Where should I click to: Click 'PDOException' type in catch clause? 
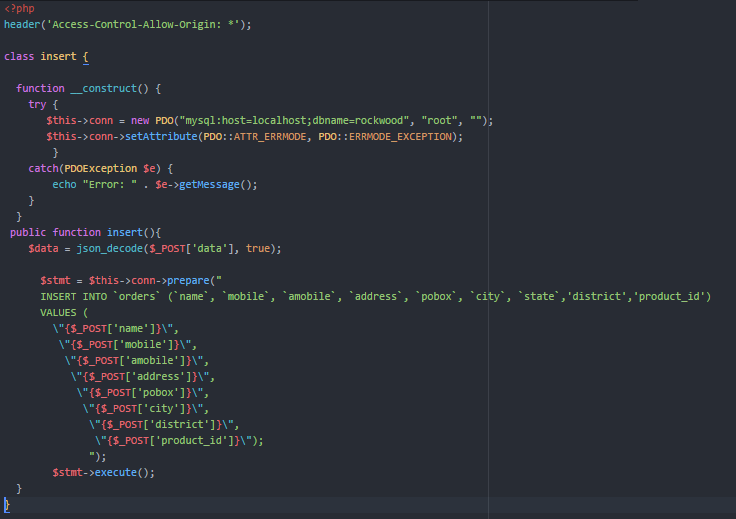click(100, 168)
